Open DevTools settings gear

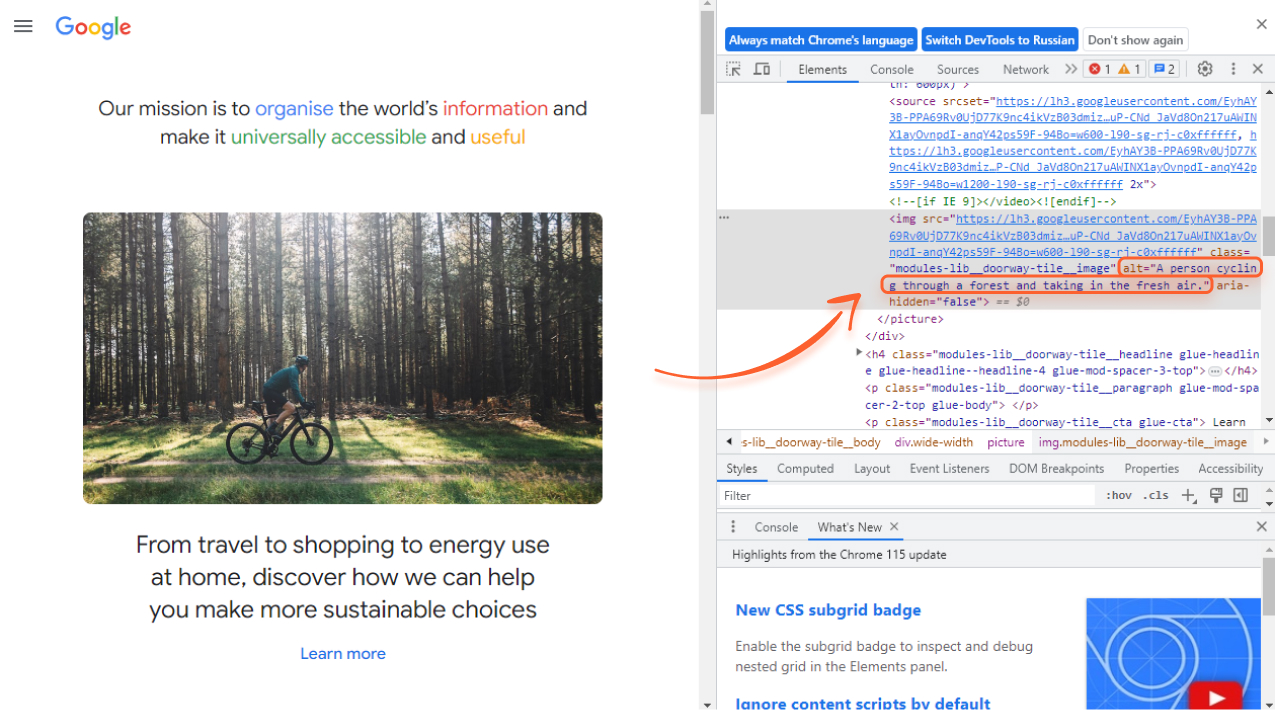[1205, 69]
